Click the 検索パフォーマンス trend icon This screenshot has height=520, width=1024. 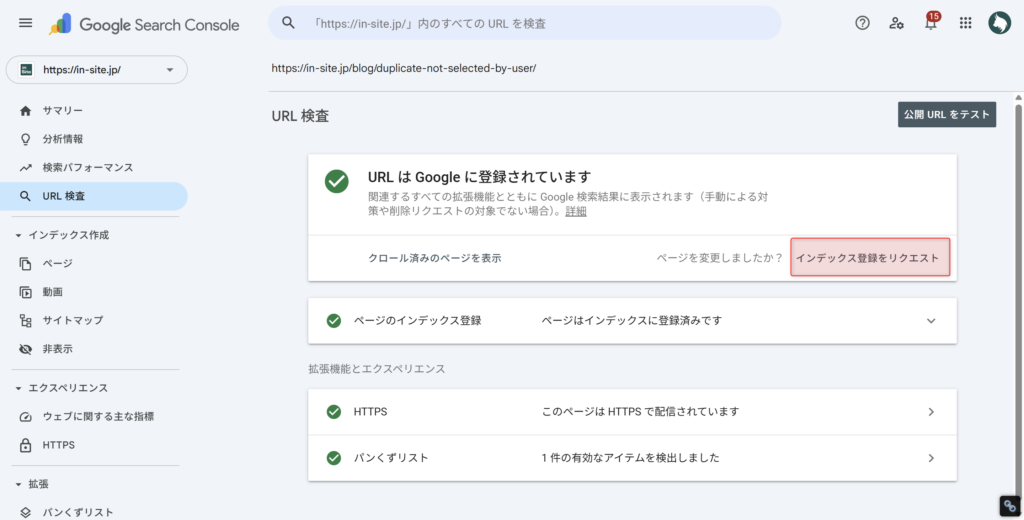[25, 167]
